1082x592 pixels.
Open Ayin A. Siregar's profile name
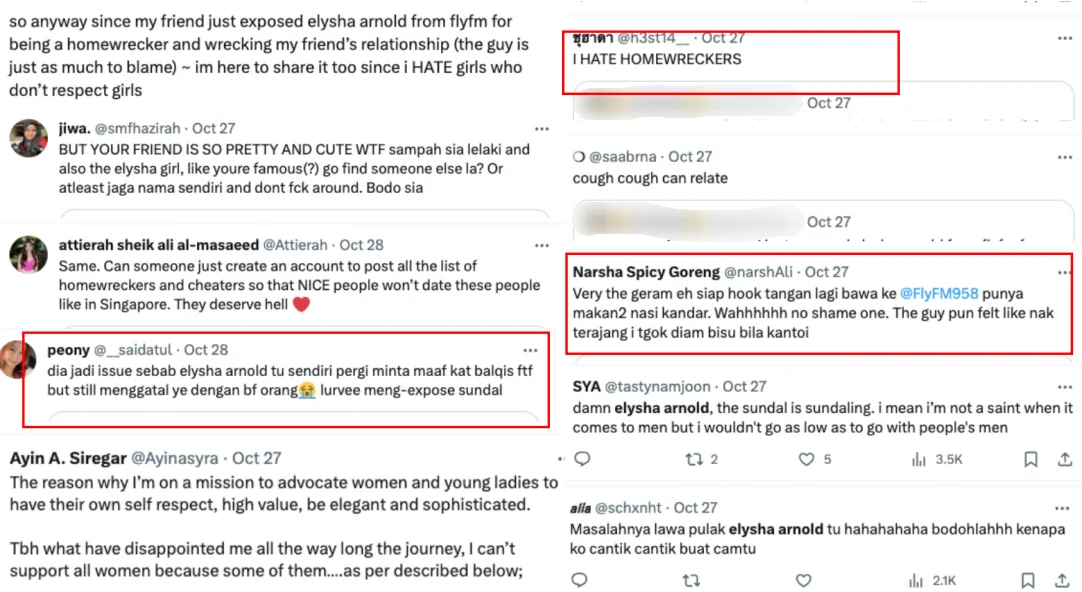pos(68,458)
